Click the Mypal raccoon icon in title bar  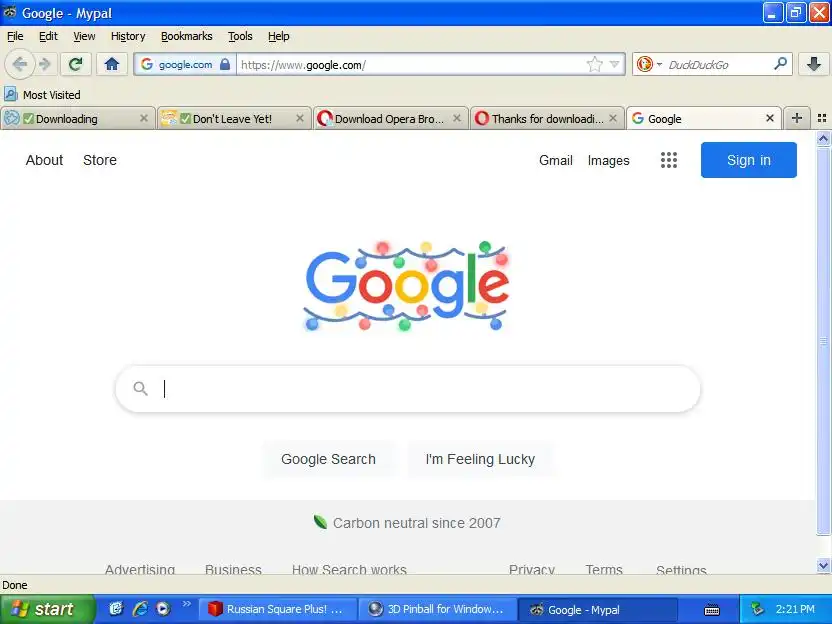pos(10,12)
